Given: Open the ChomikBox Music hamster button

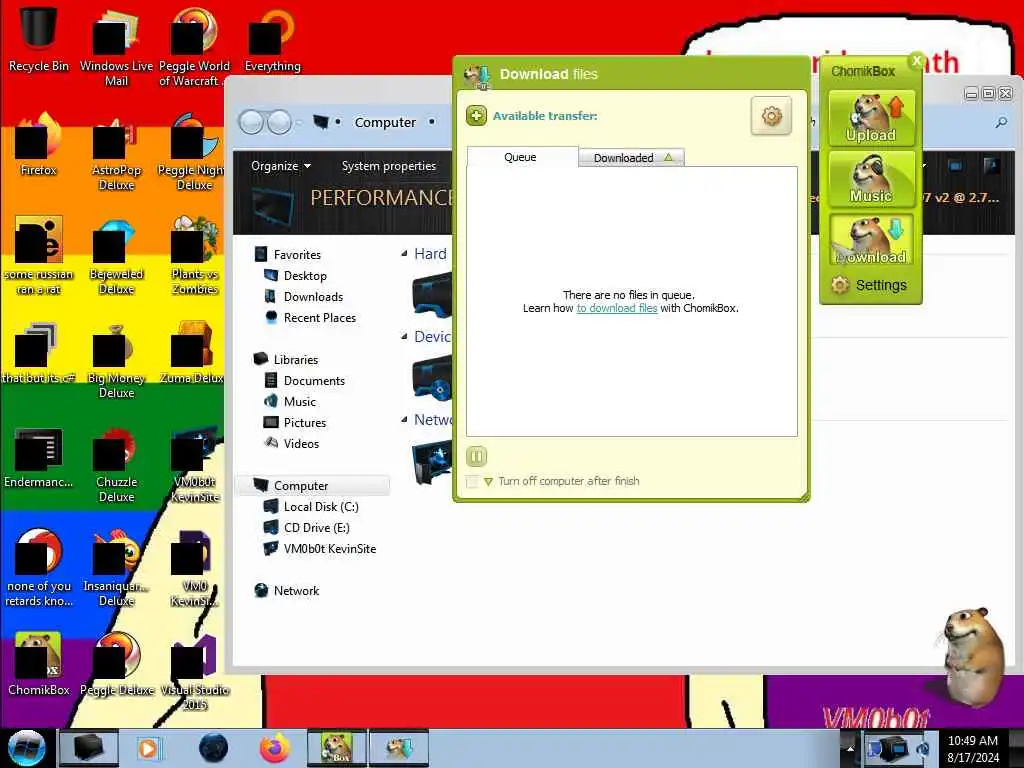Looking at the screenshot, I should (x=871, y=179).
